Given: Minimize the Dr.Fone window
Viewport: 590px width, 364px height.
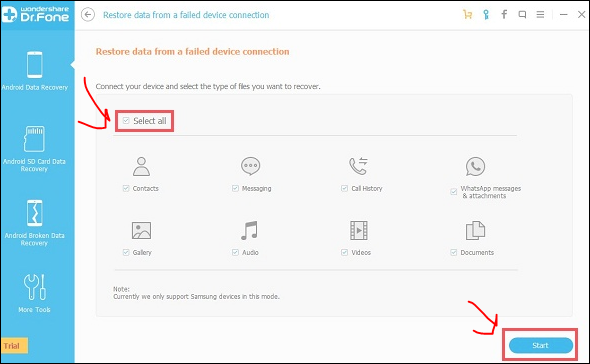Looking at the screenshot, I should (564, 15).
